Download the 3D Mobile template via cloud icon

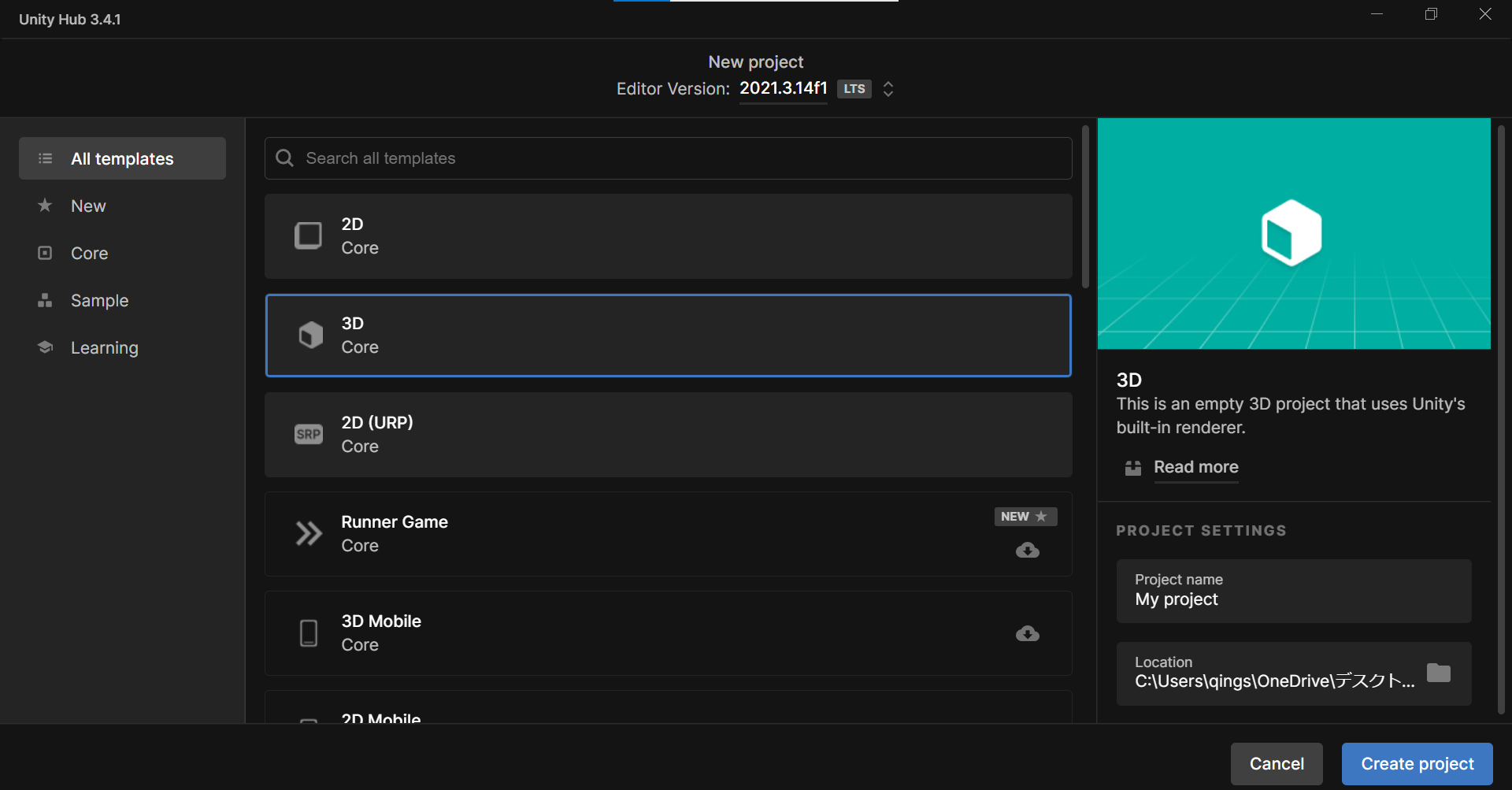[x=1027, y=634]
